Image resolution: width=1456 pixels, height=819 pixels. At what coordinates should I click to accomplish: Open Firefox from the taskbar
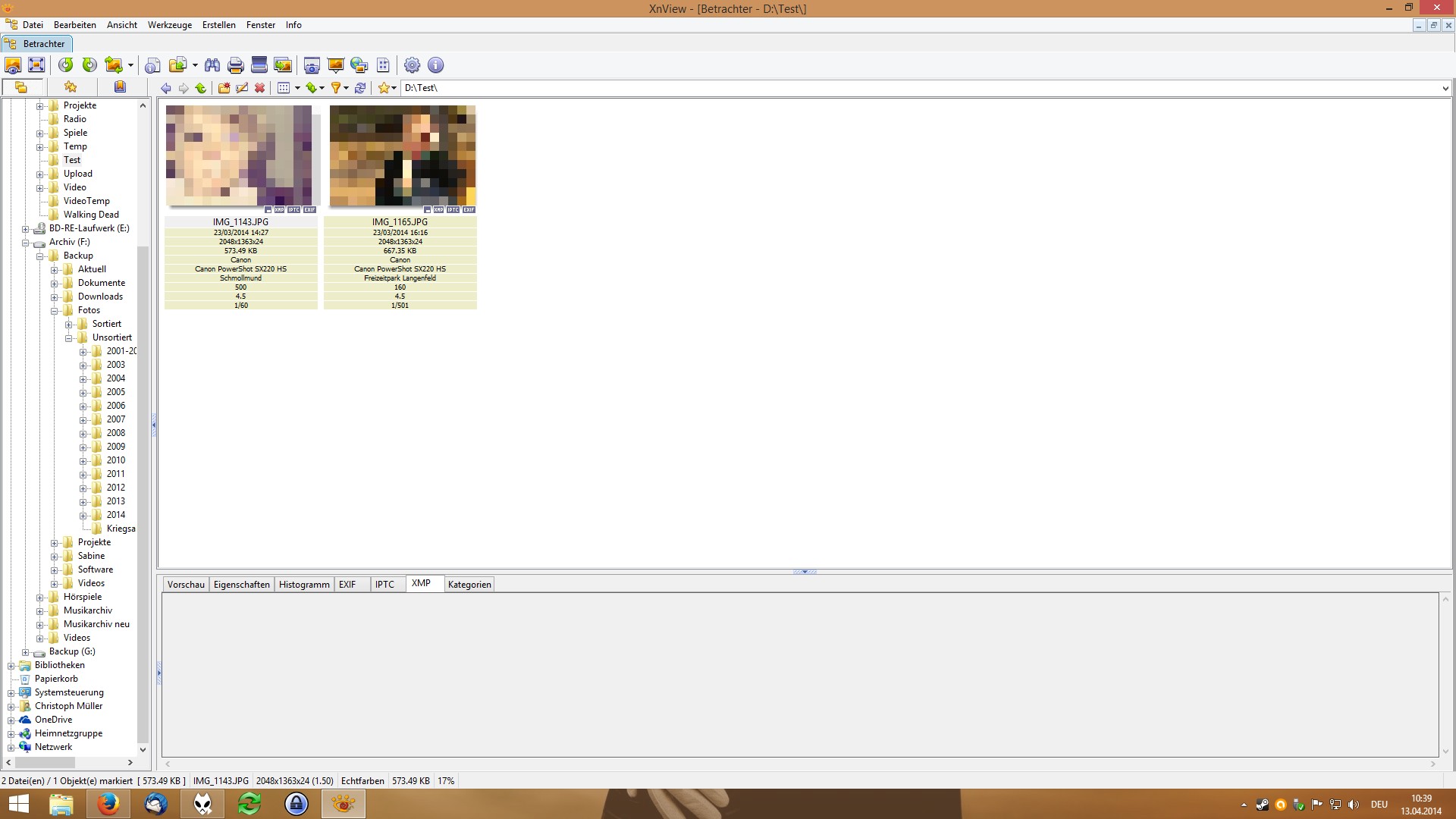pyautogui.click(x=108, y=804)
